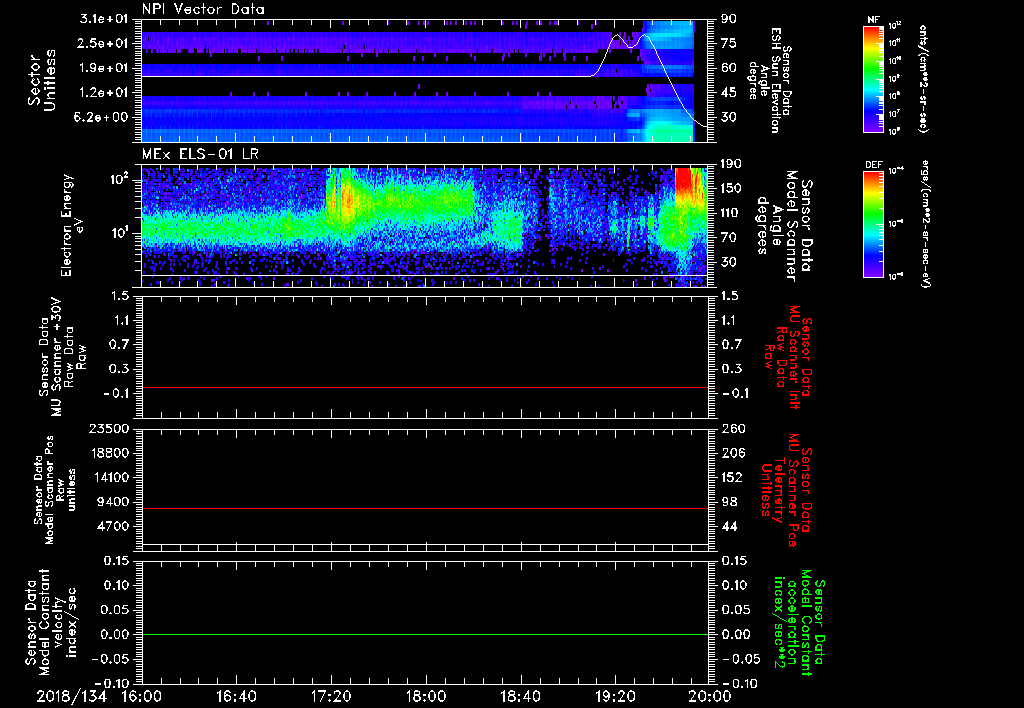
Task: Click the date label '2018/134'
Action: [x=72, y=696]
